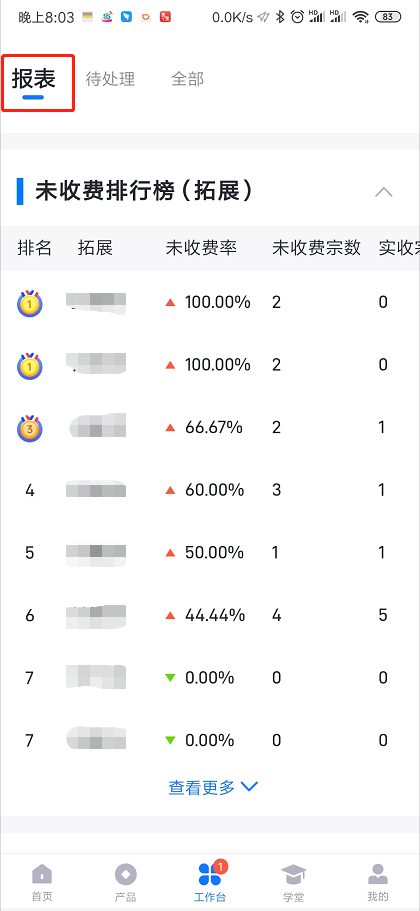The height and width of the screenshot is (911, 420).
Task: Tap the 未收费宗数 column header
Action: coord(317,248)
